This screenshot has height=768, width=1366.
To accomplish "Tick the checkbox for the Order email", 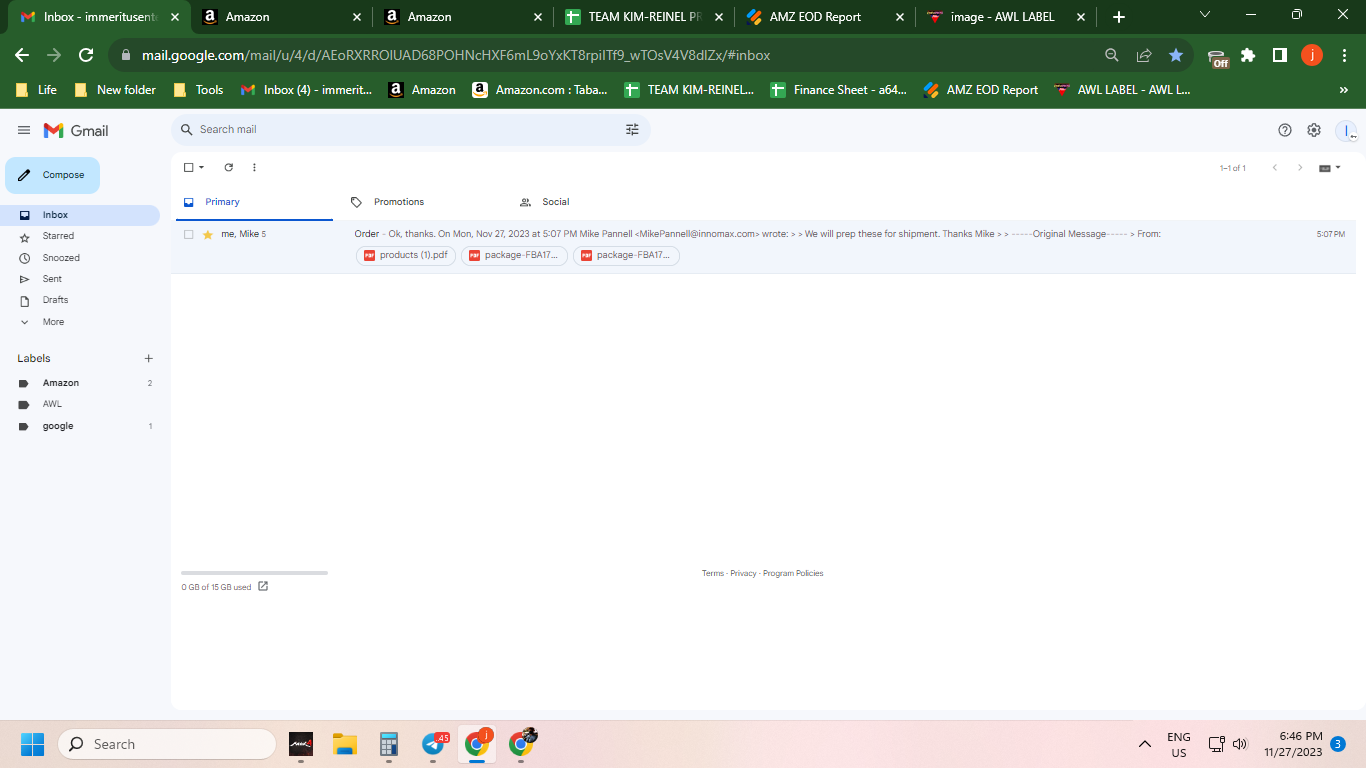I will 188,234.
